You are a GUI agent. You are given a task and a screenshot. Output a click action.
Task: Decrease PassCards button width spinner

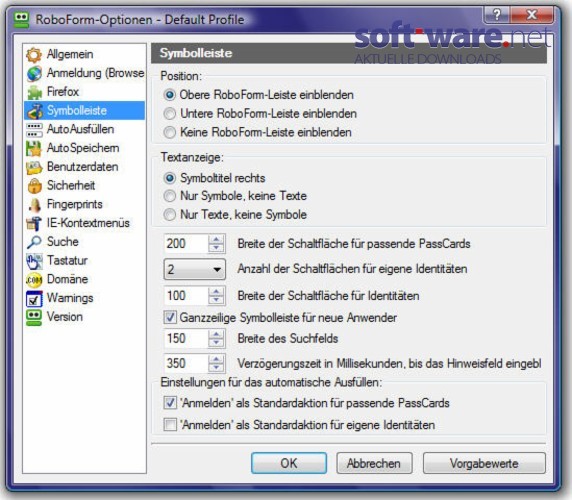tap(216, 248)
